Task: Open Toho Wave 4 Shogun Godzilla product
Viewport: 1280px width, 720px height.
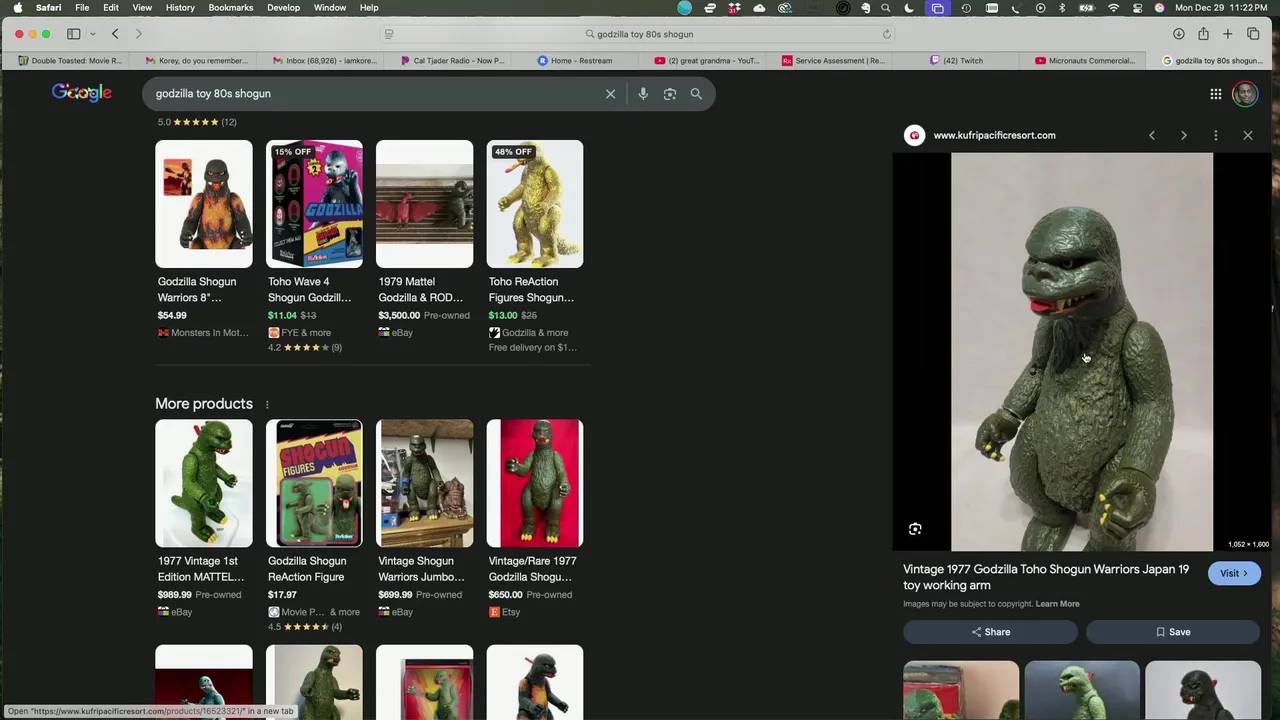Action: click(x=314, y=247)
